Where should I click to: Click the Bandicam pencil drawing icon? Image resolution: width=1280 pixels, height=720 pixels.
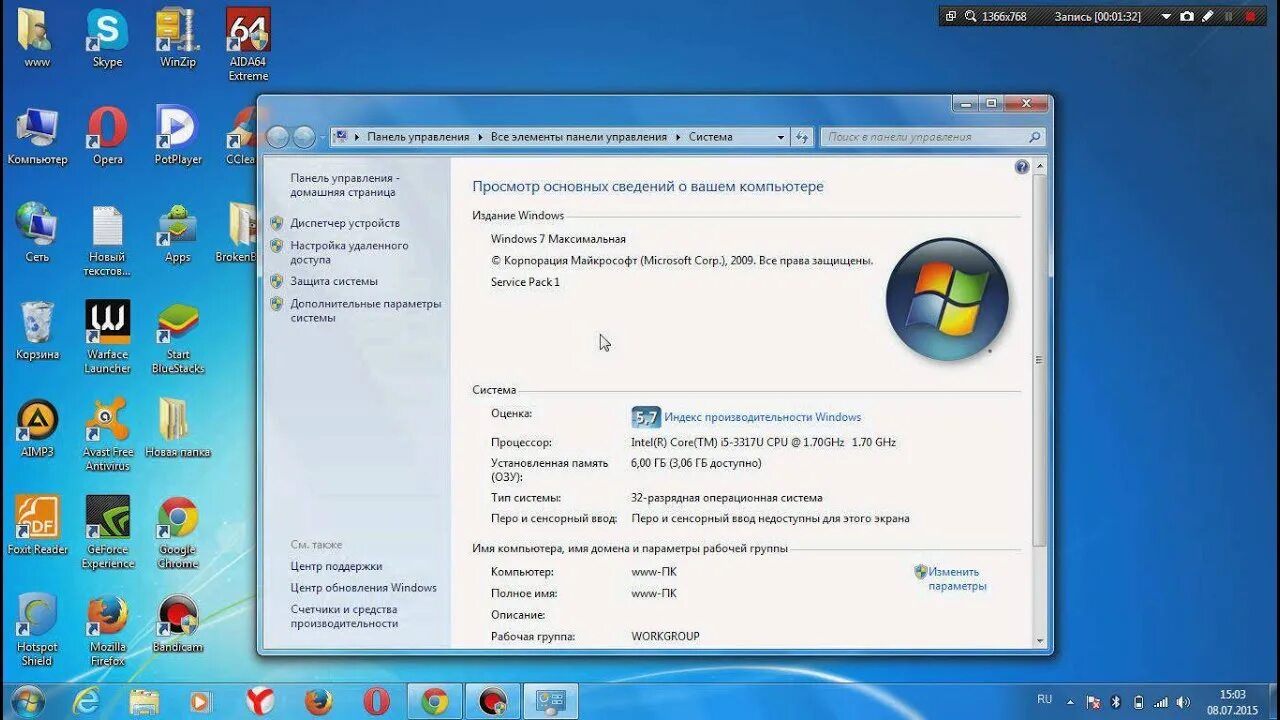point(1207,16)
